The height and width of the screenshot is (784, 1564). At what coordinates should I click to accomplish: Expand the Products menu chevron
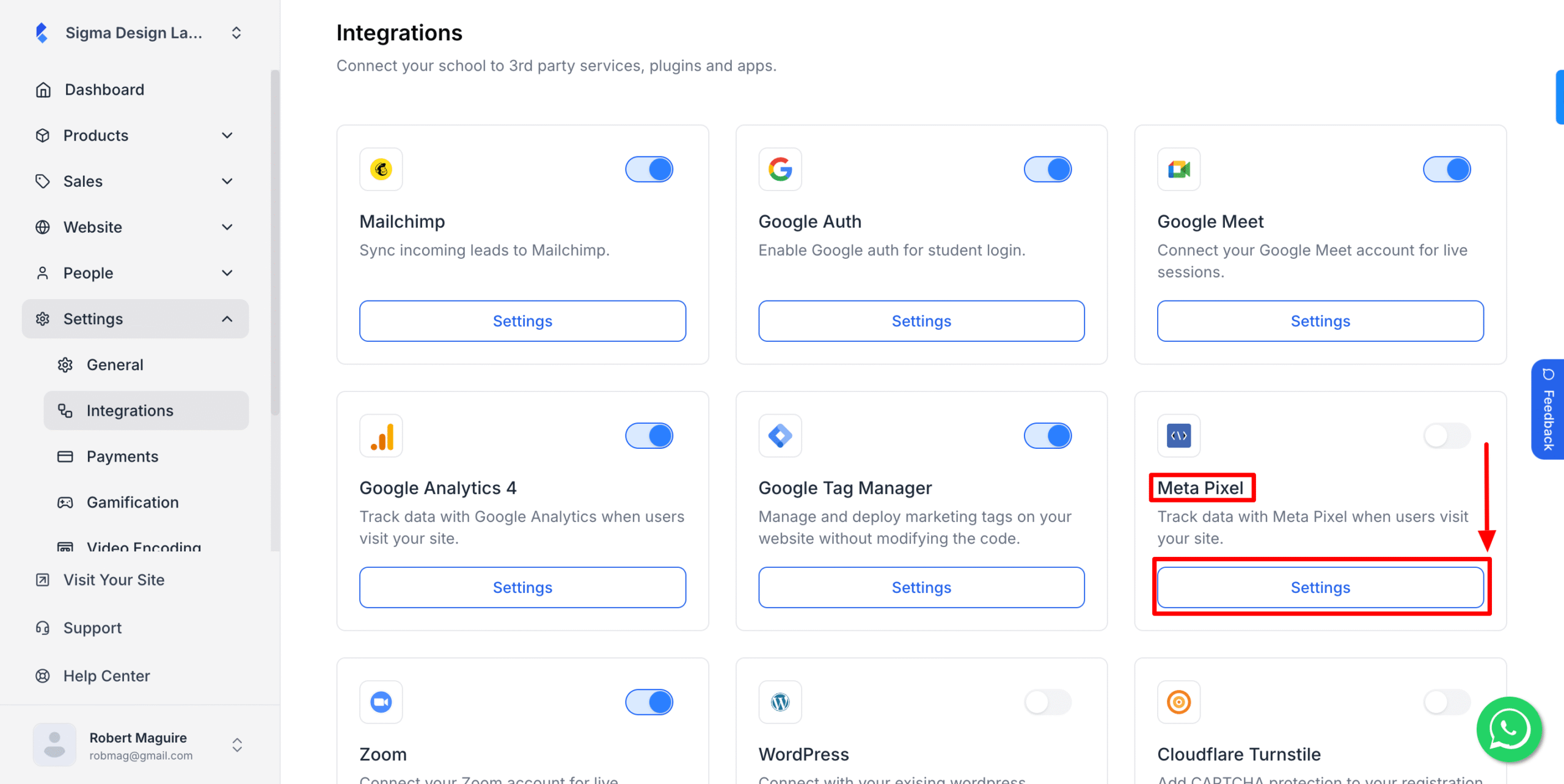227,136
